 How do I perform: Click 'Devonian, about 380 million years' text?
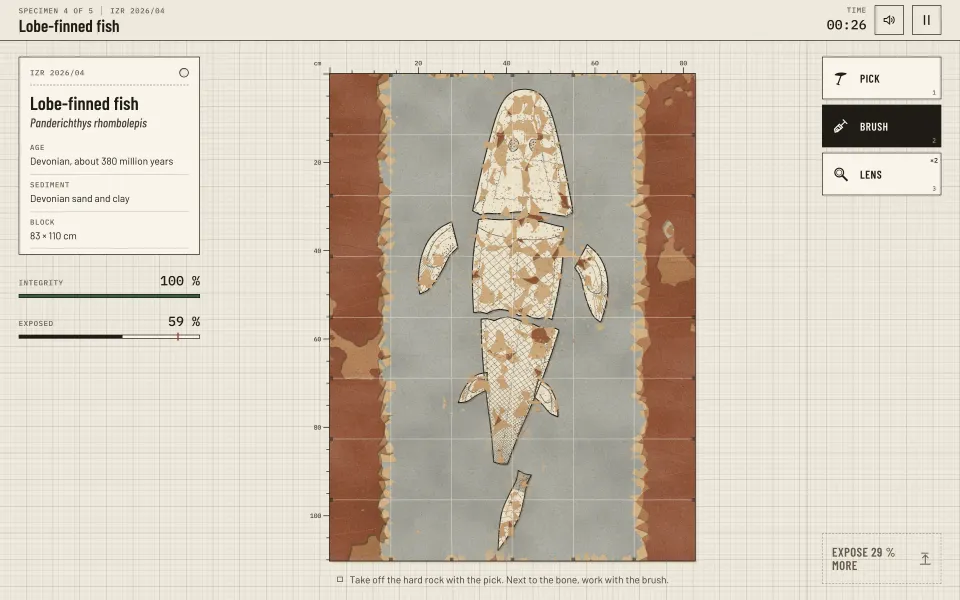102,162
